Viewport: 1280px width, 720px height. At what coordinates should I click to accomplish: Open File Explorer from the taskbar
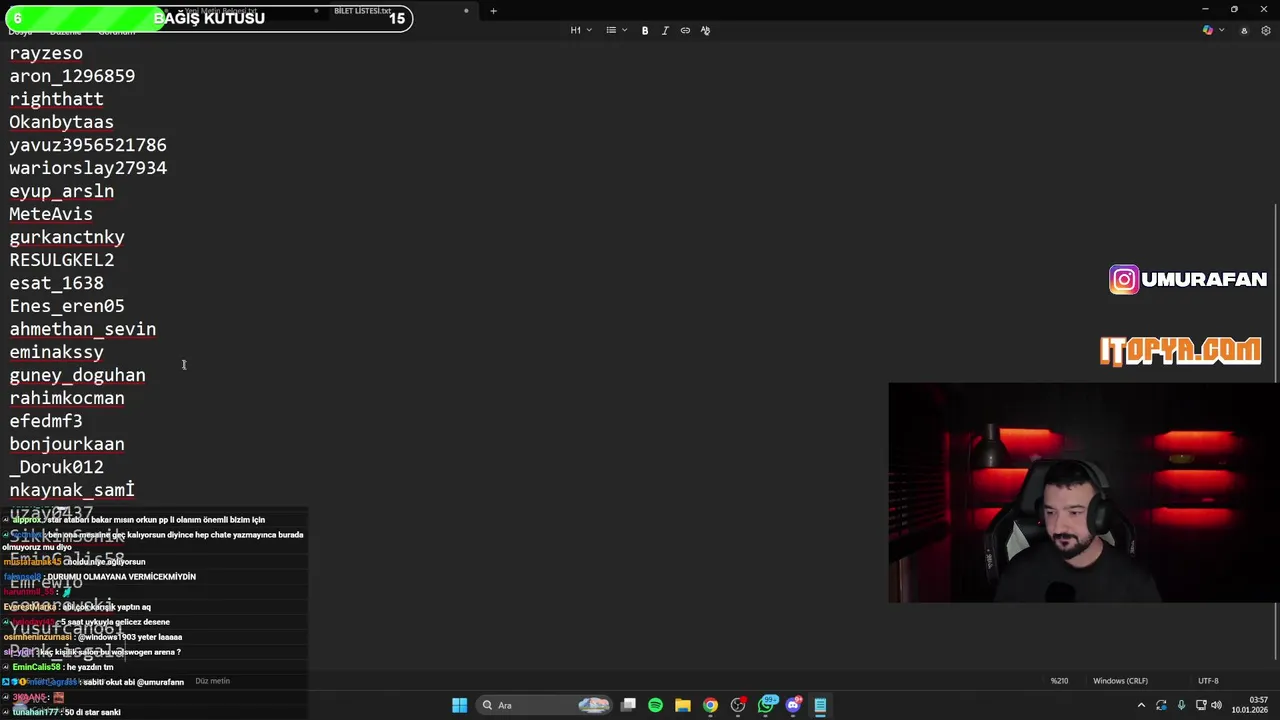pyautogui.click(x=682, y=705)
